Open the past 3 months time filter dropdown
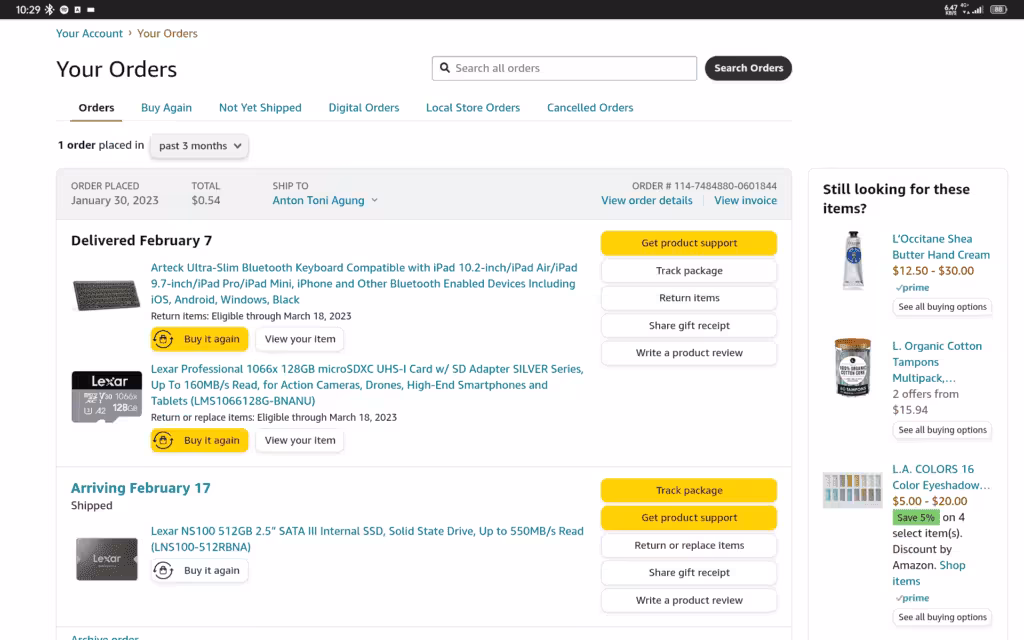 (x=199, y=146)
